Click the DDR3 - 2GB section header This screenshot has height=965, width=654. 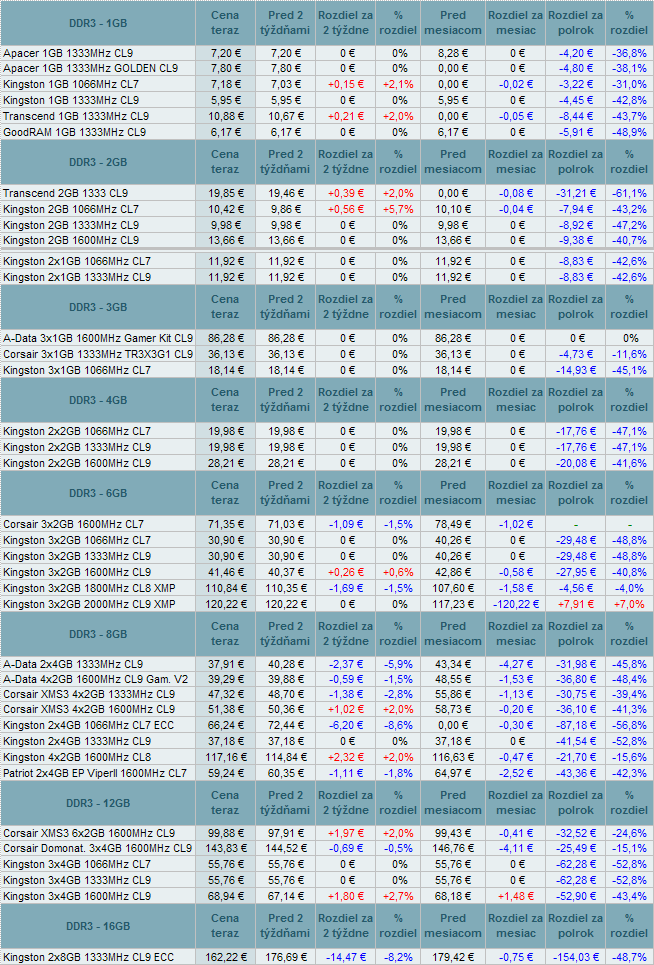click(98, 162)
